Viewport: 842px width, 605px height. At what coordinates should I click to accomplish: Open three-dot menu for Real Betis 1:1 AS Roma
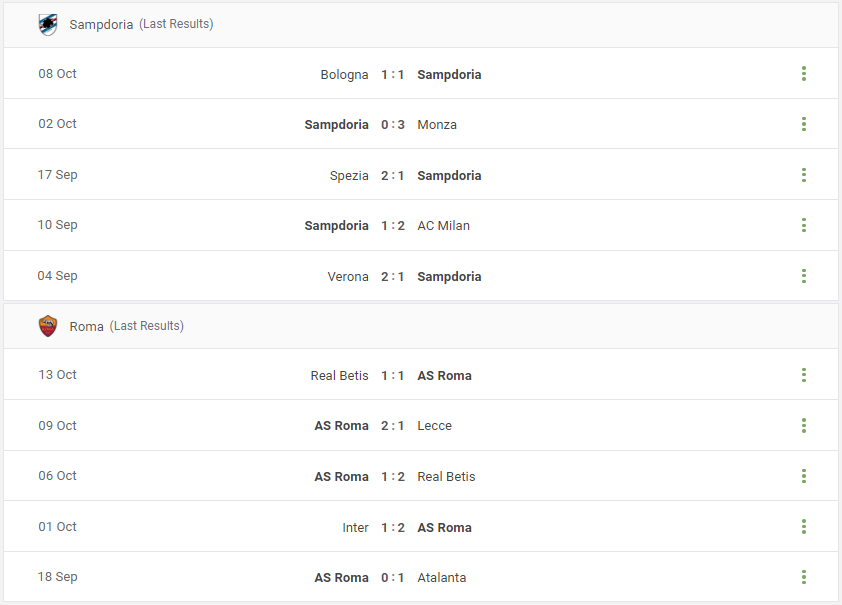803,375
